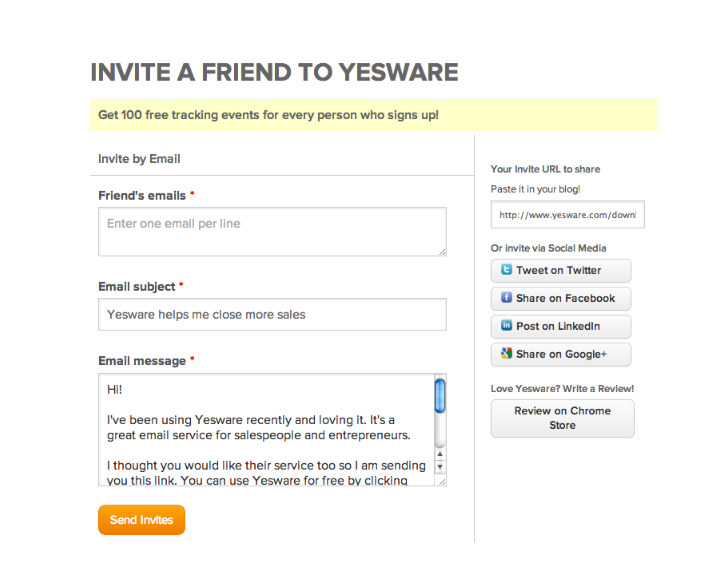Click the message scrollbar up arrow

(440, 454)
